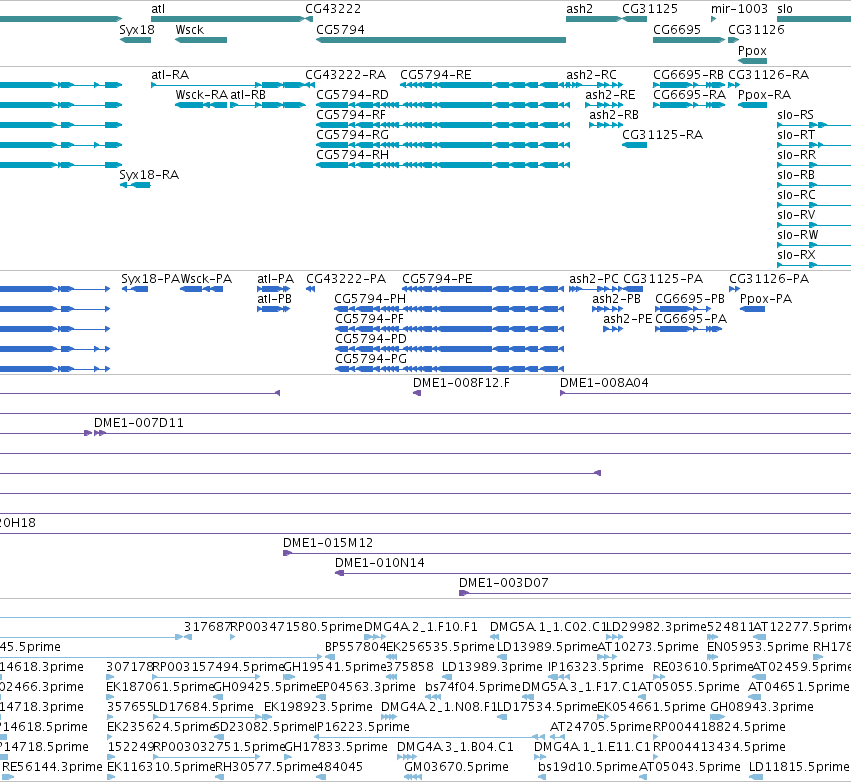Click transcript atl-RB
Screen dimensions: 851x782
[x=248, y=94]
